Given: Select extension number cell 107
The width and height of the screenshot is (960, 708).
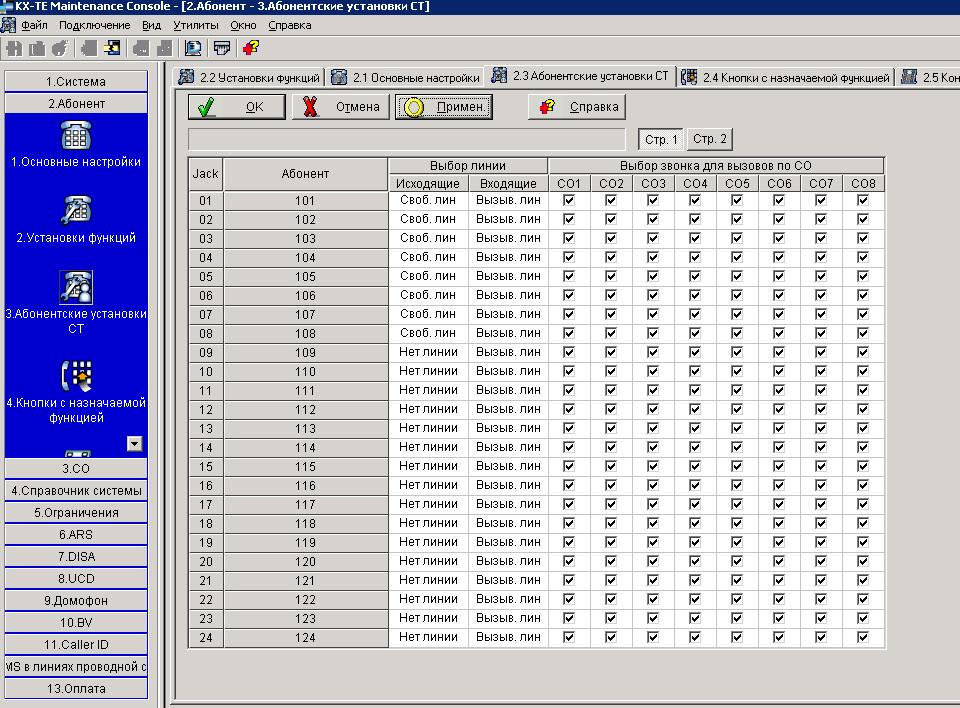Looking at the screenshot, I should point(306,314).
